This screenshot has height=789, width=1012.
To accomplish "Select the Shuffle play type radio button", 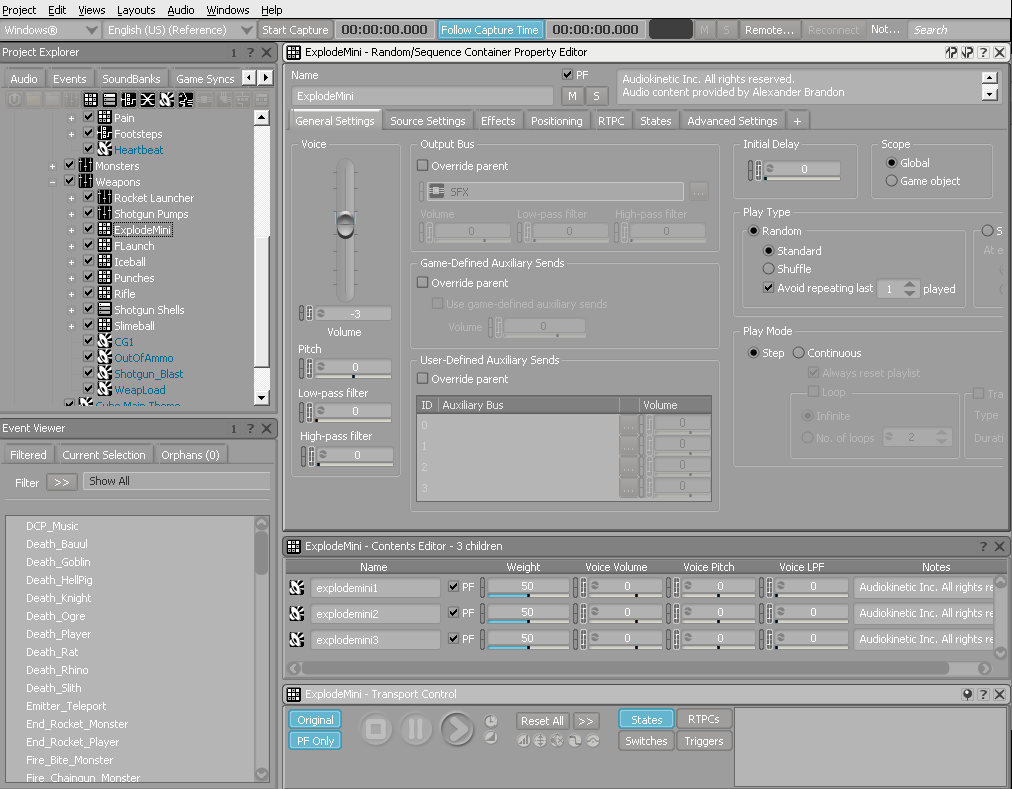I will pos(767,269).
